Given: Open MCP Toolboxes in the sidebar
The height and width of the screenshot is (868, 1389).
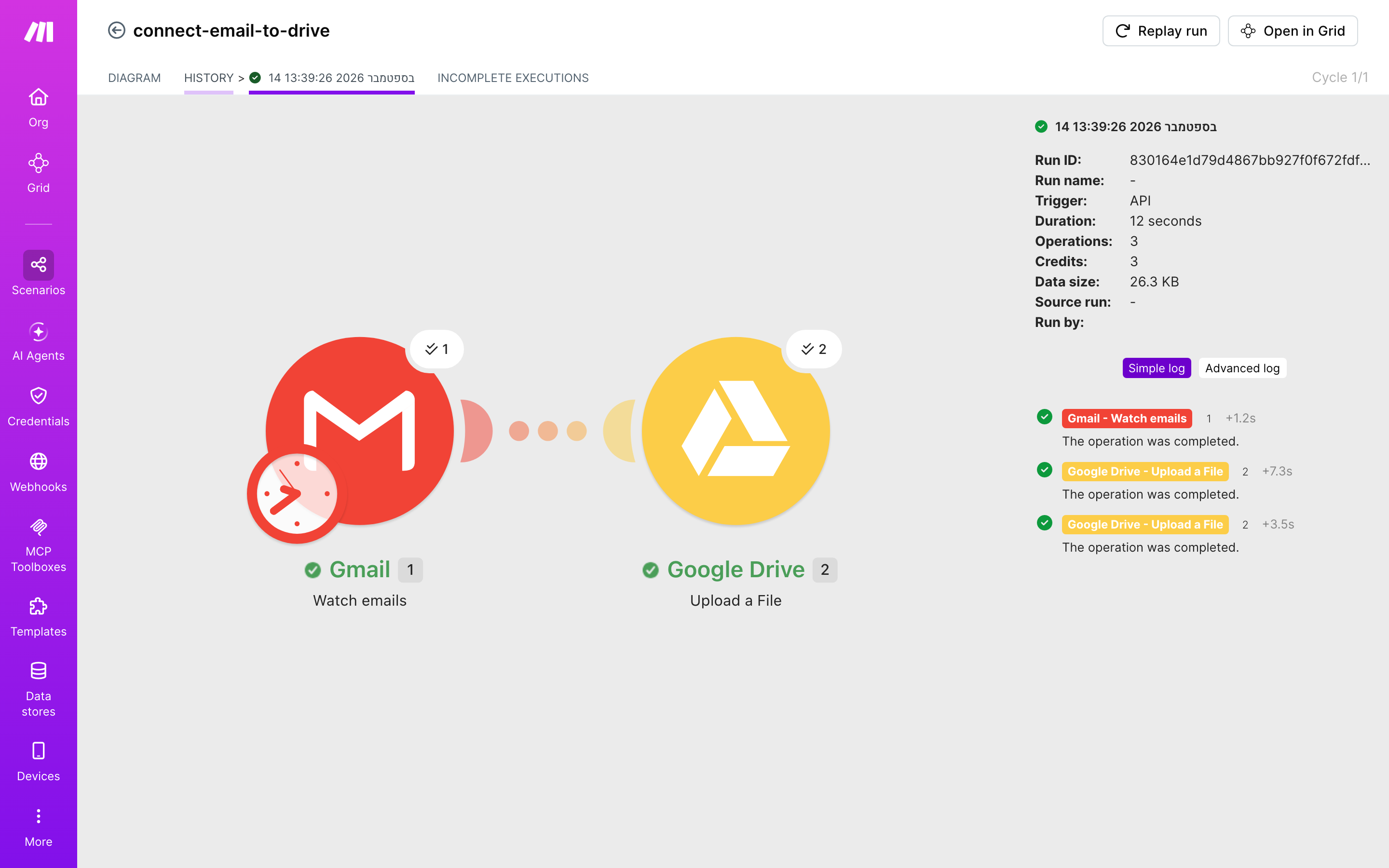Looking at the screenshot, I should tap(39, 545).
